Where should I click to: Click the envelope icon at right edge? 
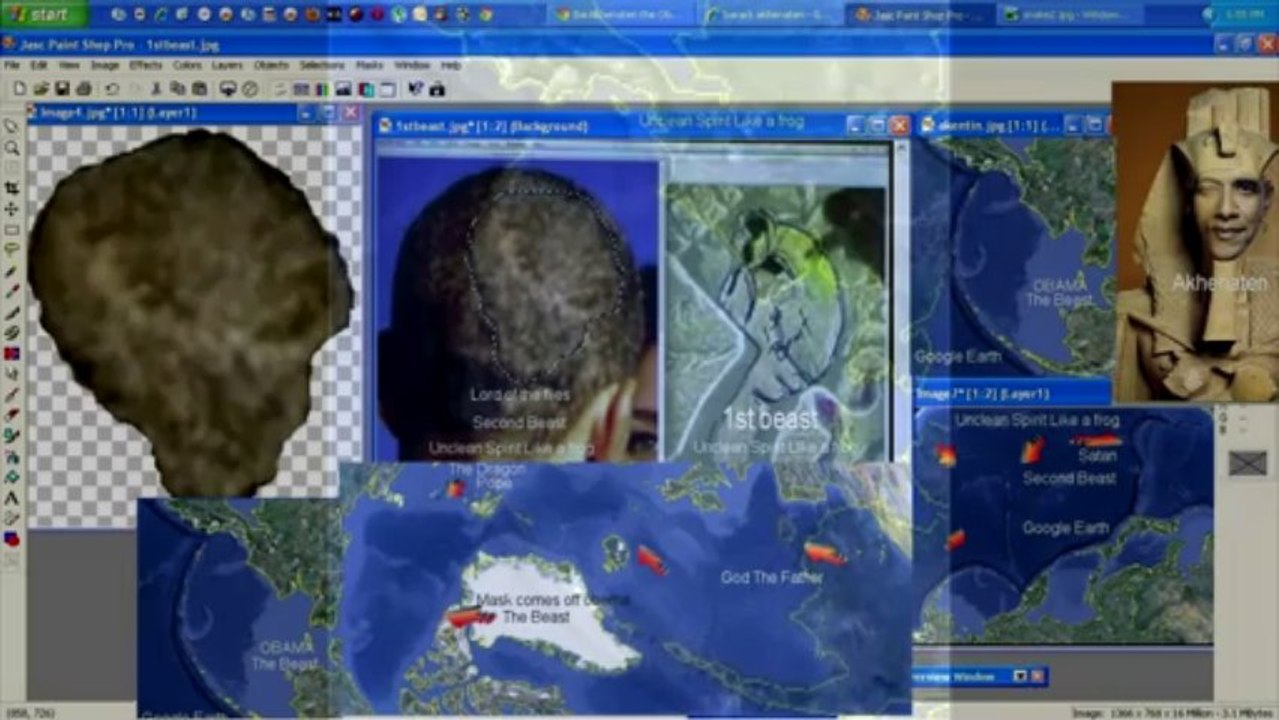(1247, 463)
